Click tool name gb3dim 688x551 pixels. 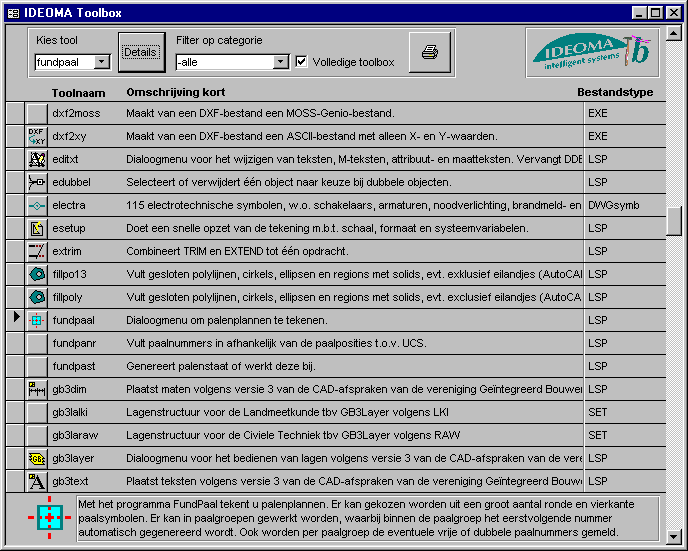click(69, 389)
